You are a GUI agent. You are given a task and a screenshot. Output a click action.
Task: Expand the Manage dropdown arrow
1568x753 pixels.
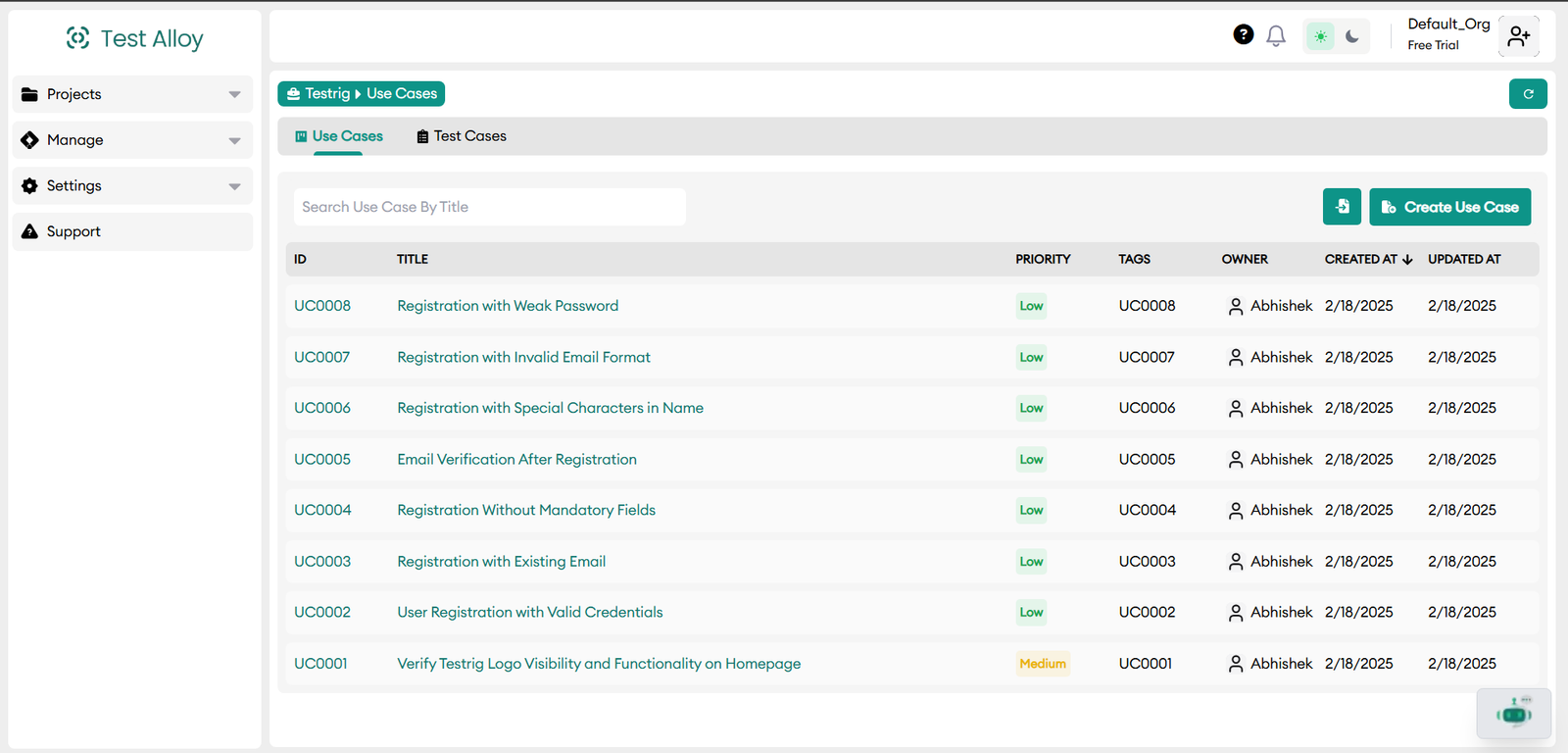click(234, 141)
